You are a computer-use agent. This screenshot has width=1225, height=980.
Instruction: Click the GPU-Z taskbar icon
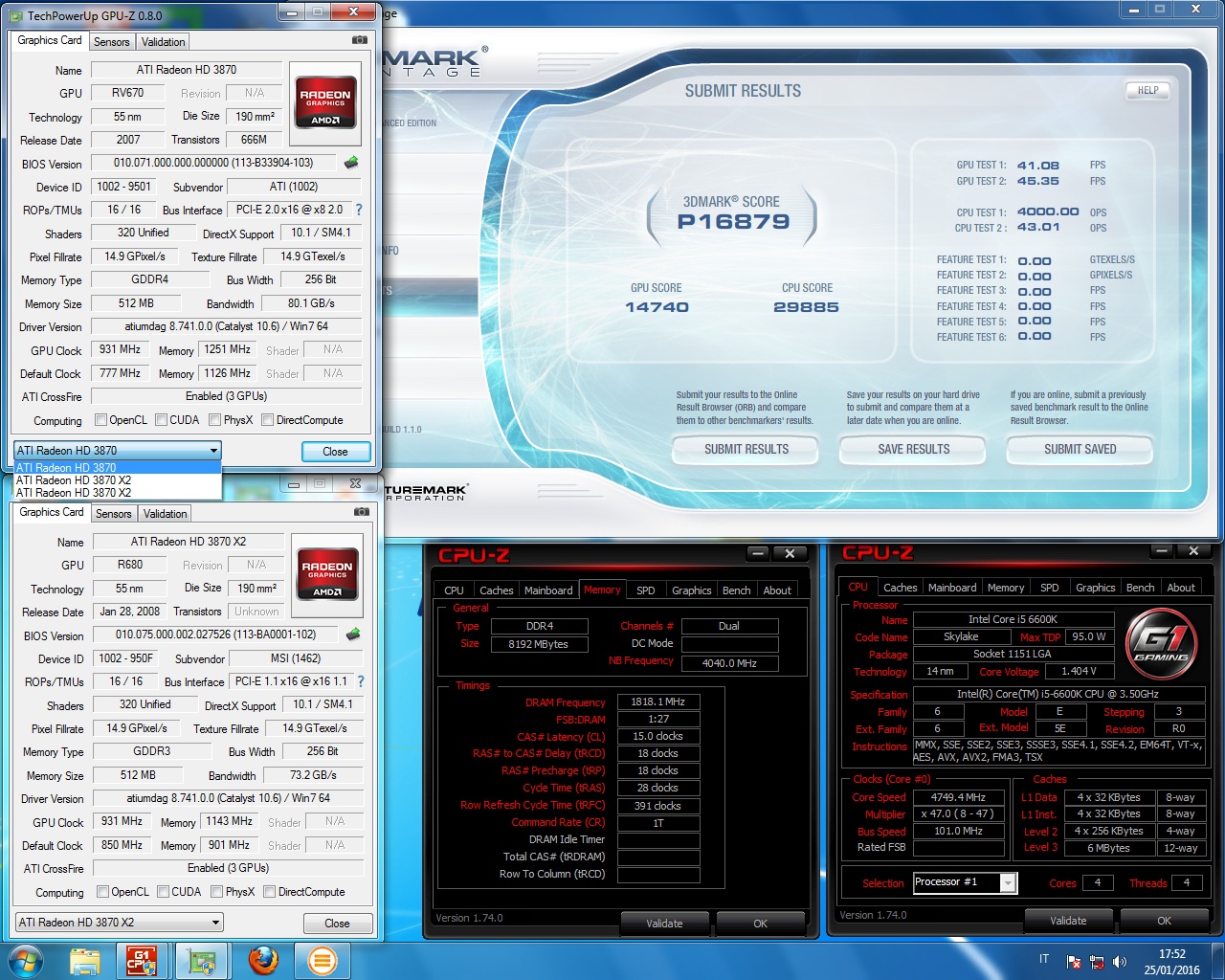pyautogui.click(x=202, y=961)
